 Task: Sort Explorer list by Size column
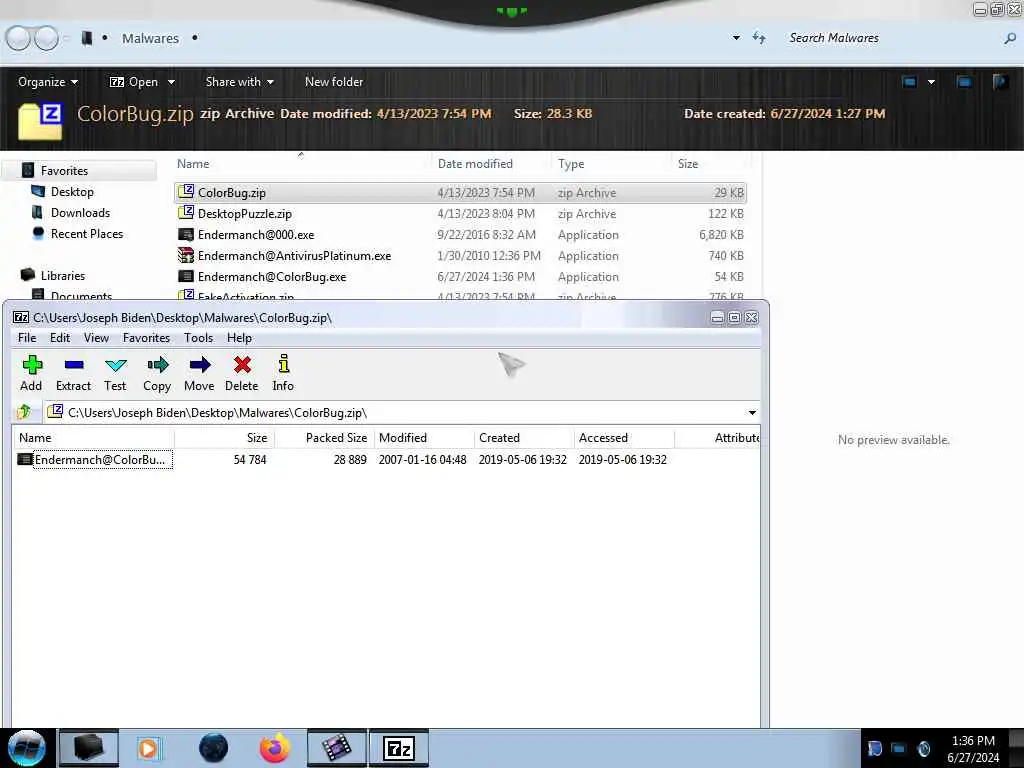click(710, 164)
